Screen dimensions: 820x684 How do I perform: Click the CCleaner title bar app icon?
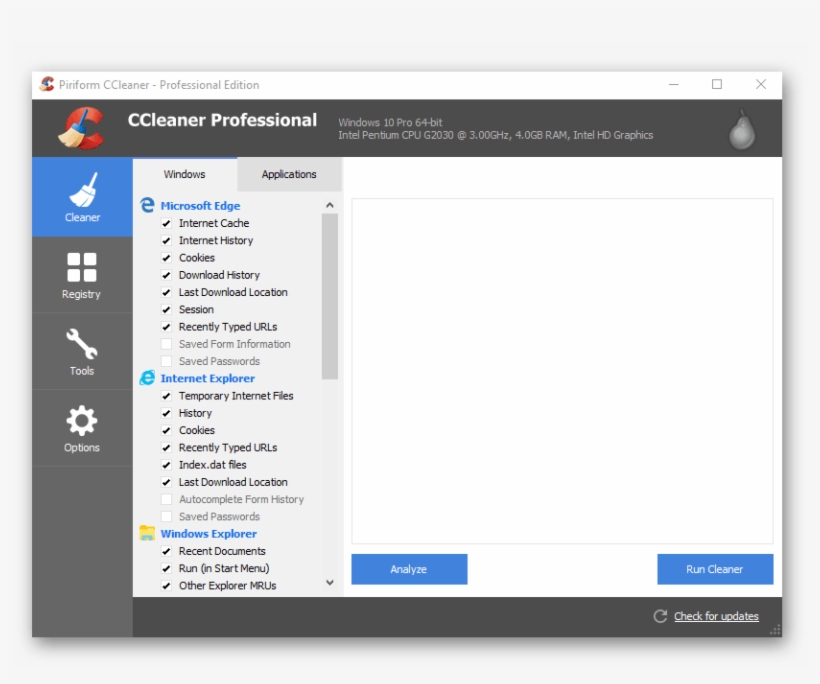point(47,84)
